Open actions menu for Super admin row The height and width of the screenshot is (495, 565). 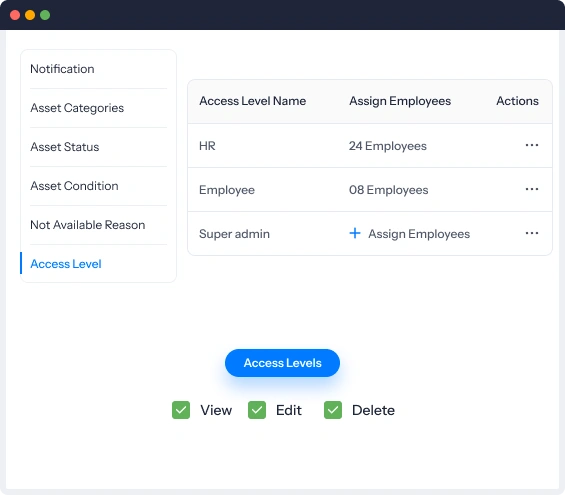click(531, 233)
